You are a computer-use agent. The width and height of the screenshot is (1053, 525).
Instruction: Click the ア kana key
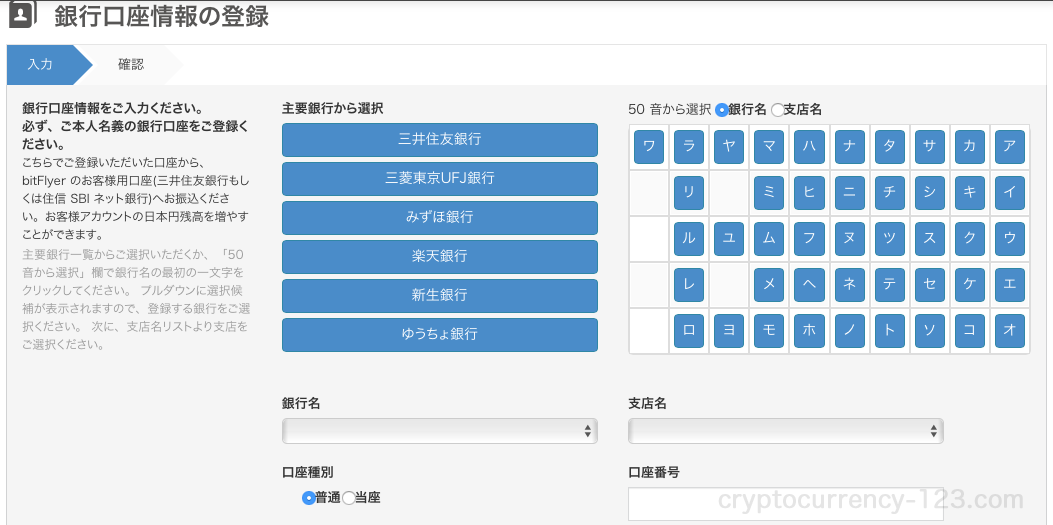1010,147
